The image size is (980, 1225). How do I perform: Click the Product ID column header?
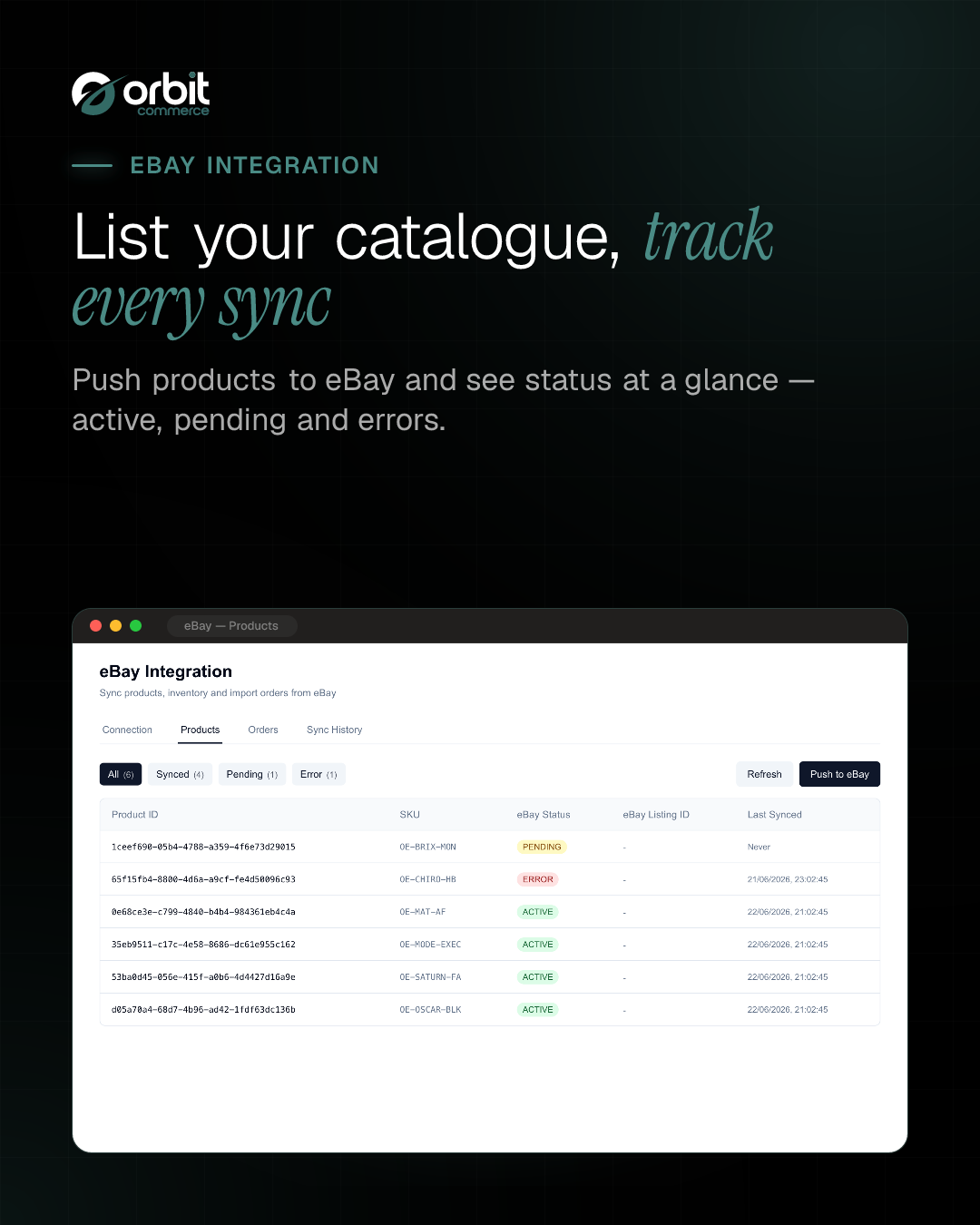pos(134,815)
